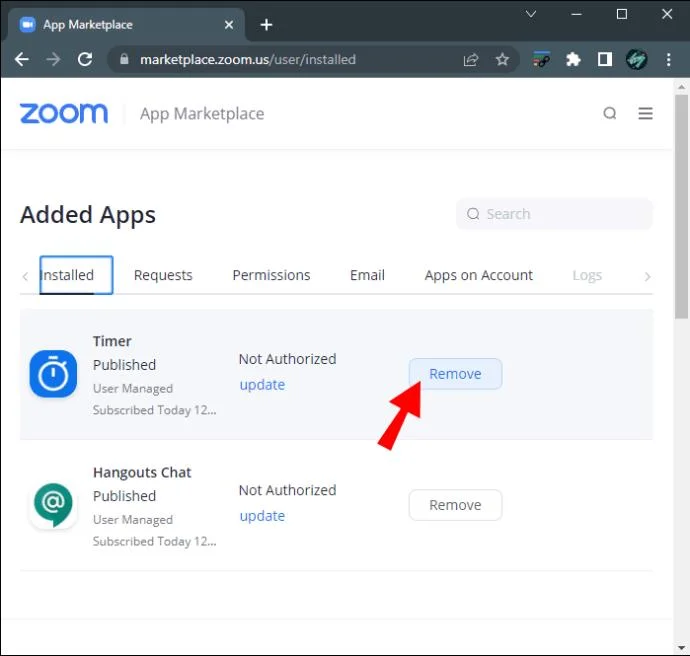Minimize the browser window
Viewport: 690px width, 656px height.
(576, 14)
